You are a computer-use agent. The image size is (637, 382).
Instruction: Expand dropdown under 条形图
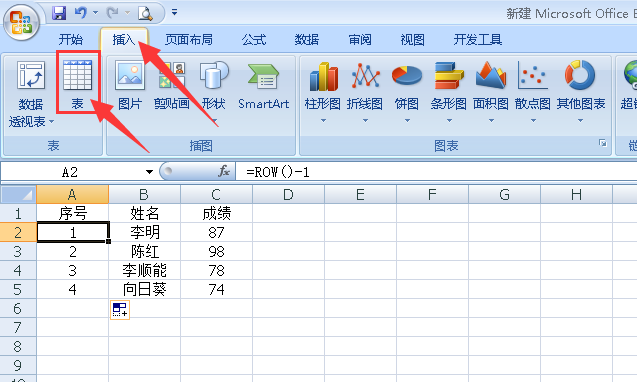pos(449,121)
